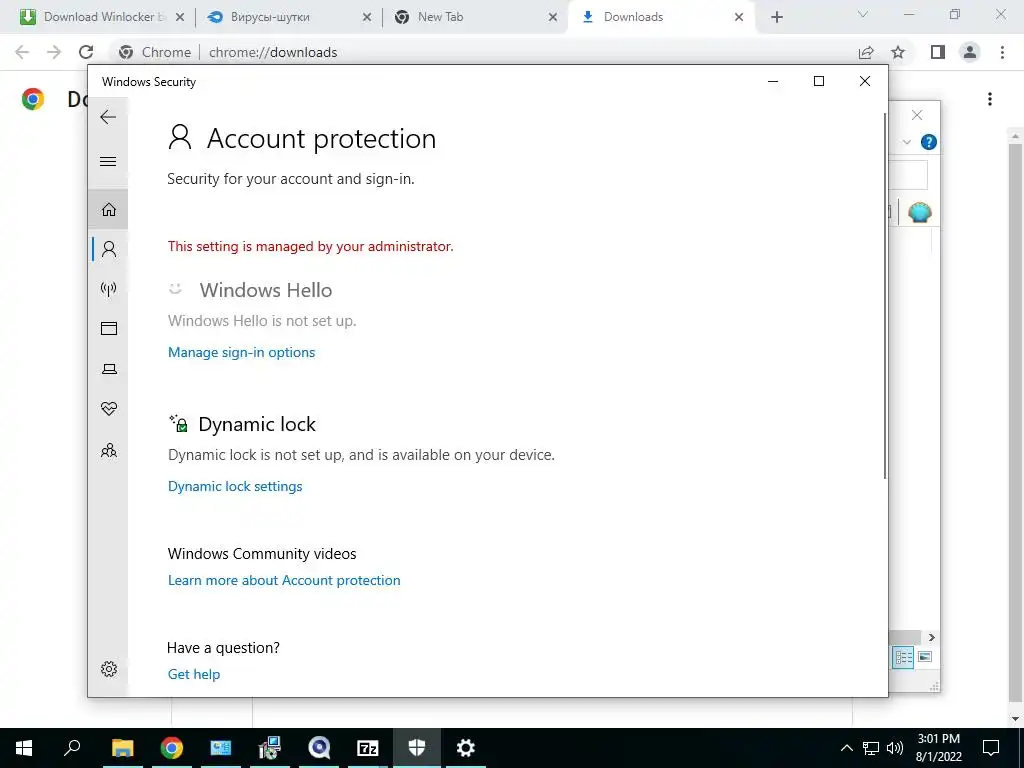Open App & browser control sidebar icon

coord(108,328)
